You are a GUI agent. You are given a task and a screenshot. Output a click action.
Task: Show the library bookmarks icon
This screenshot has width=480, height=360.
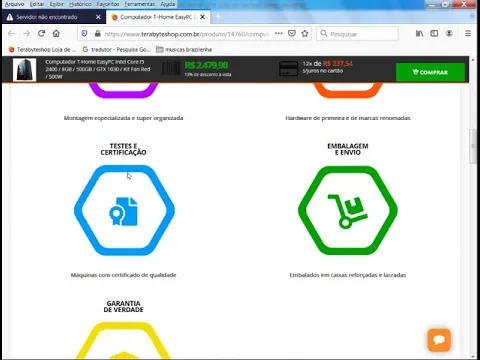(419, 34)
